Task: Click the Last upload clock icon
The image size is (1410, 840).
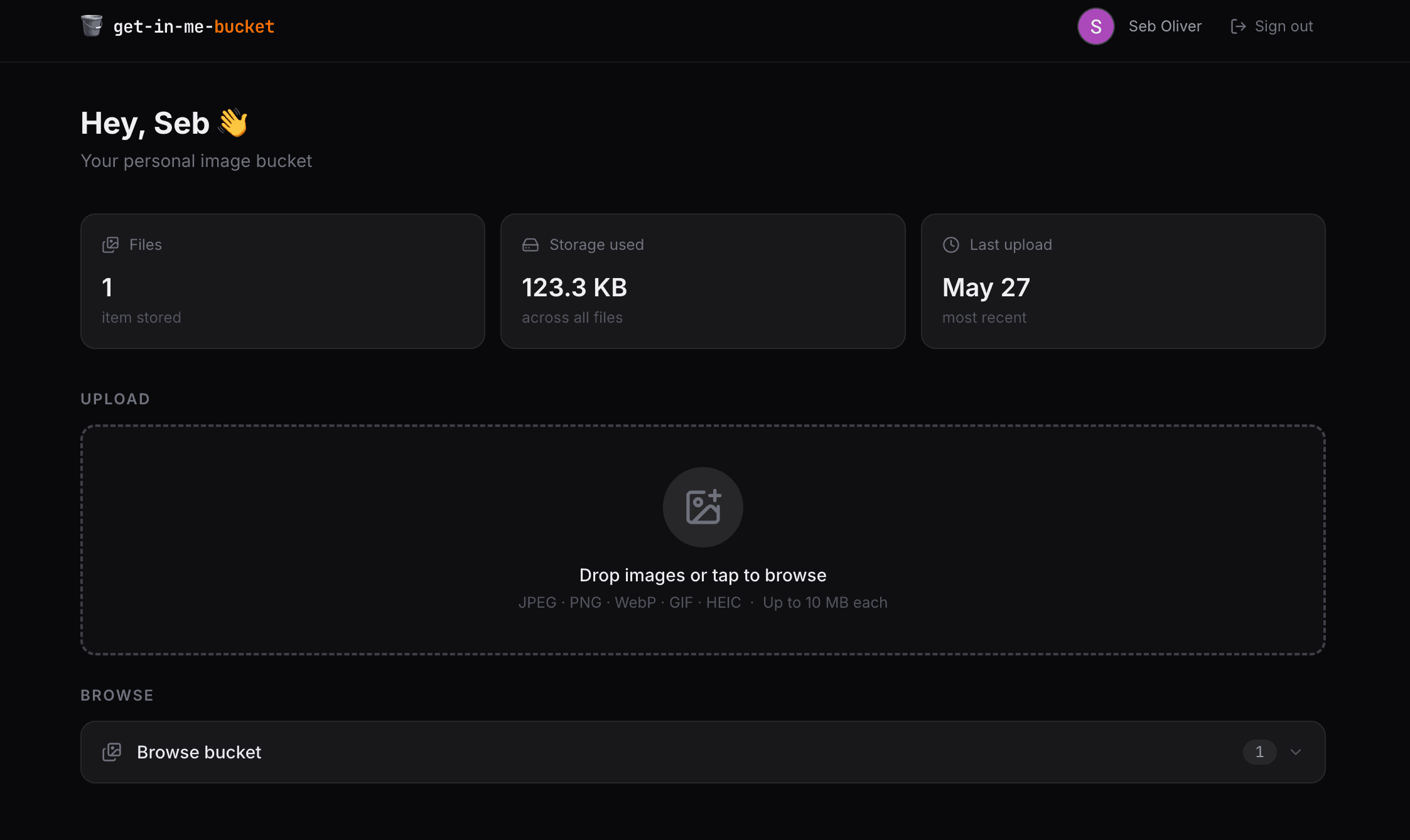Action: pos(951,245)
